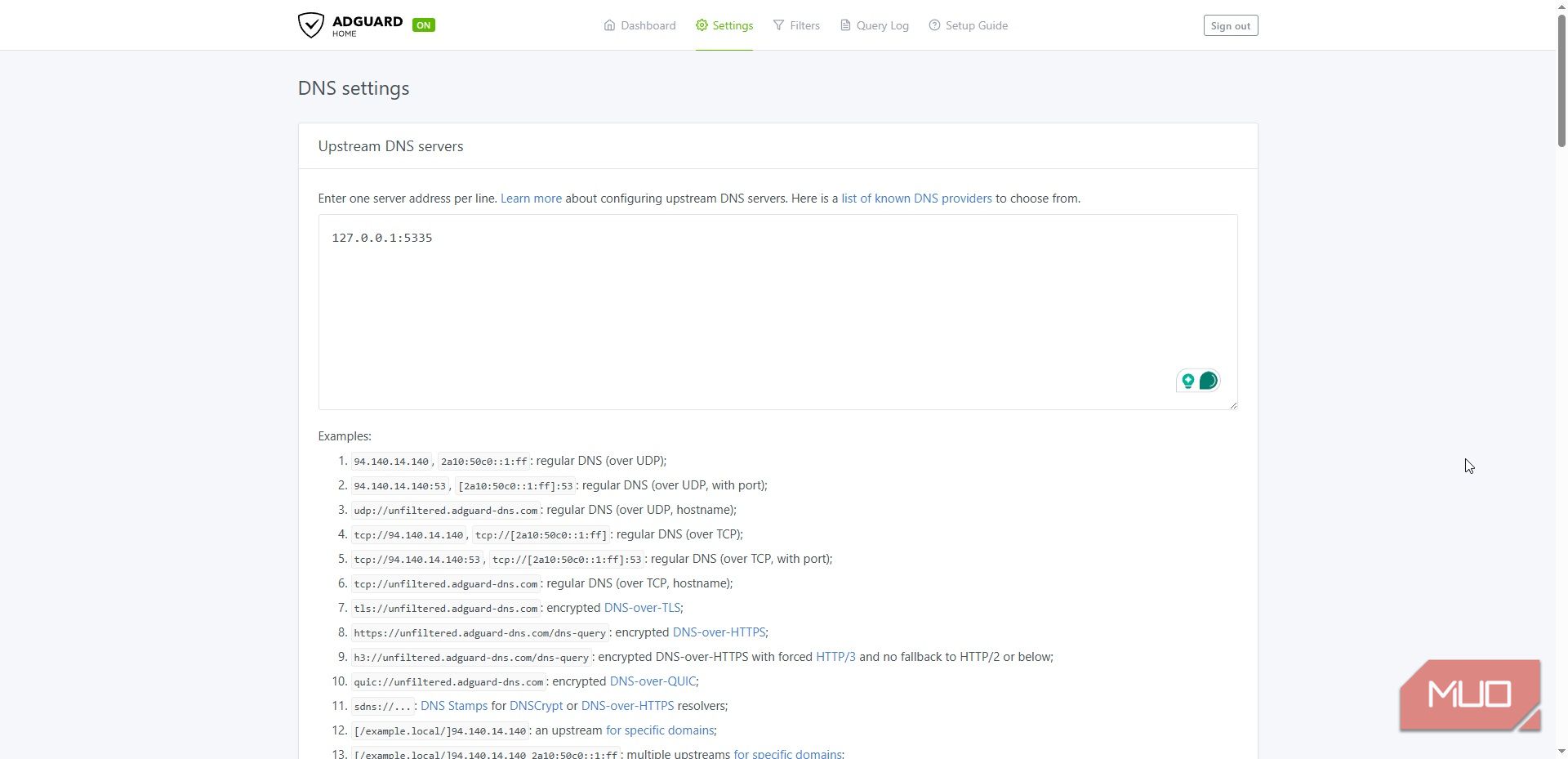Click the 'DNS settings' page heading
The height and width of the screenshot is (759, 1568).
click(354, 88)
